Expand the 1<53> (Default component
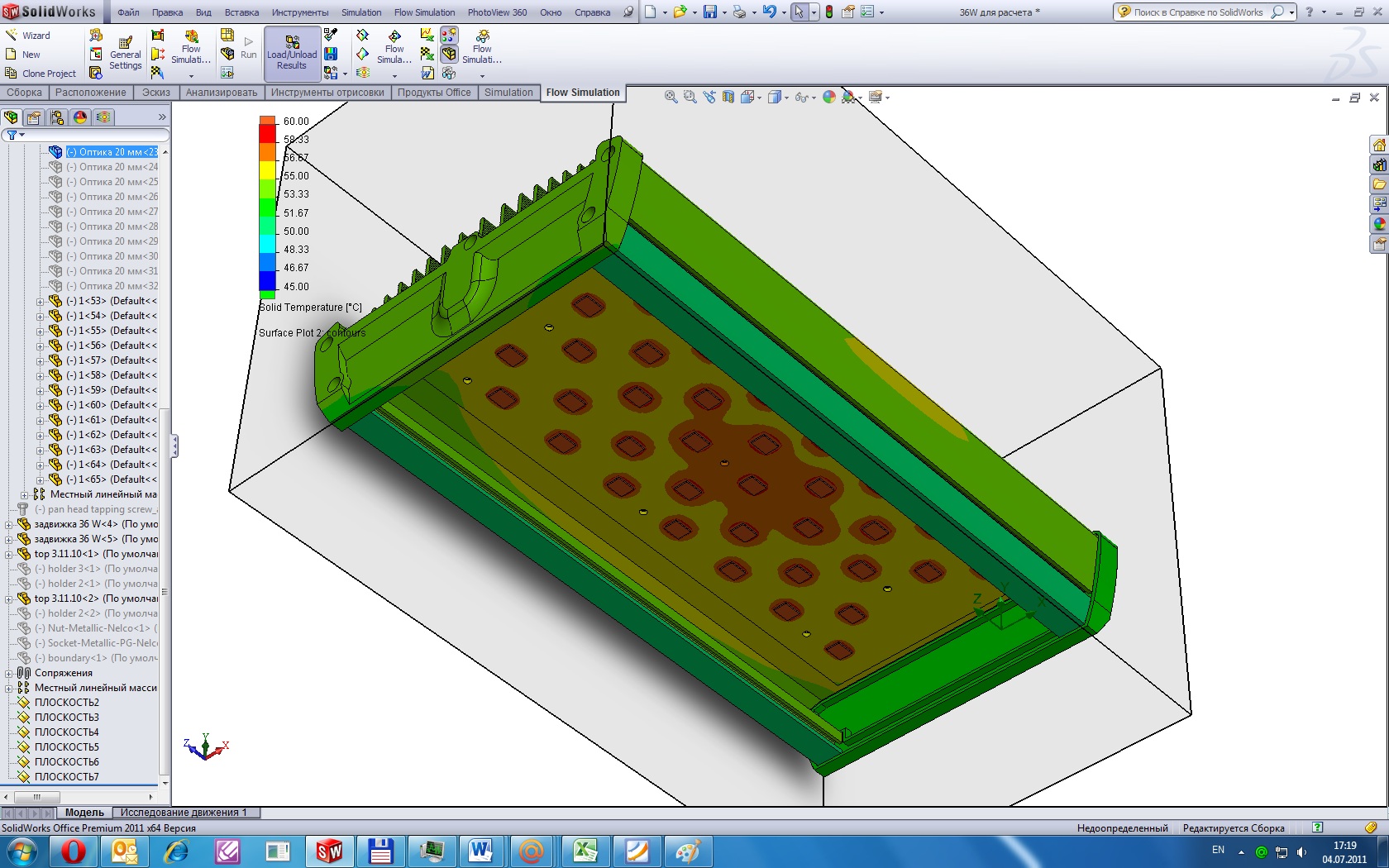 coord(40,302)
